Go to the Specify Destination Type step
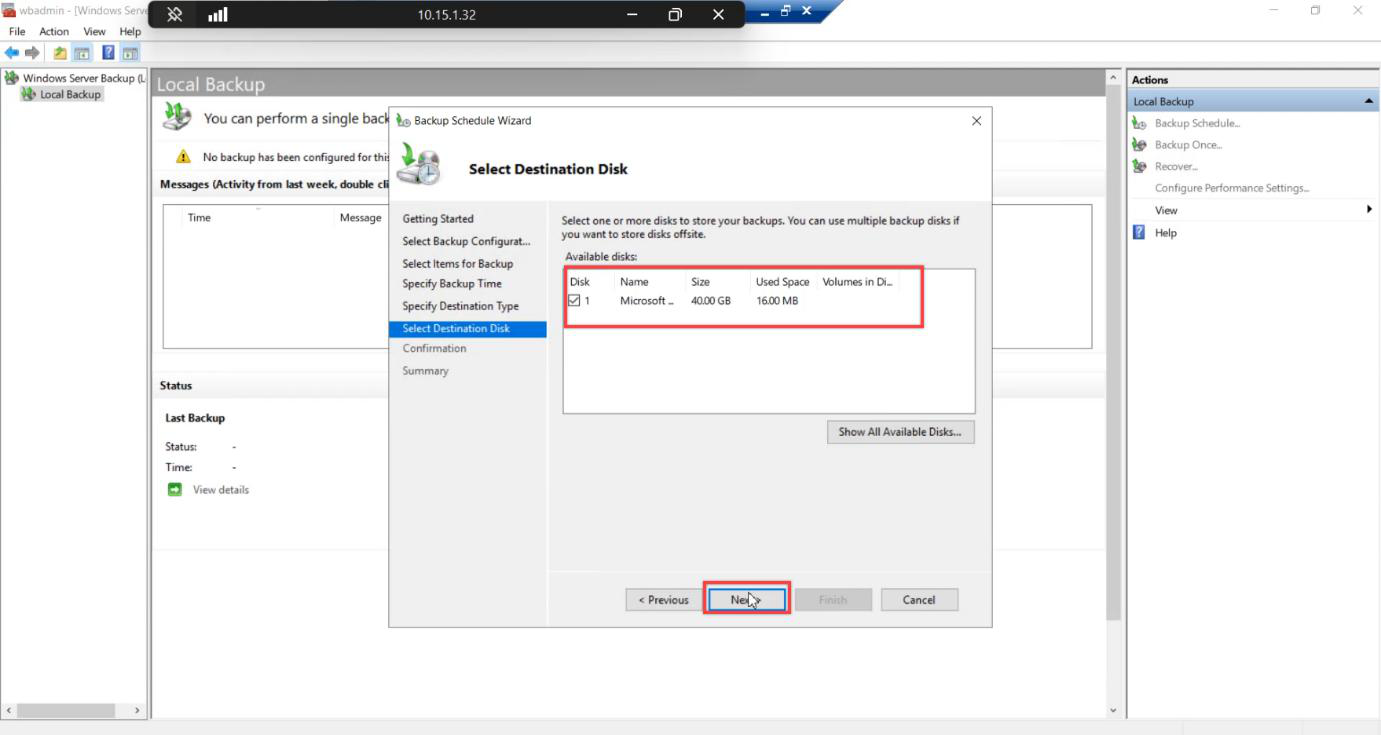Screen dimensions: 1381x735 [460, 306]
